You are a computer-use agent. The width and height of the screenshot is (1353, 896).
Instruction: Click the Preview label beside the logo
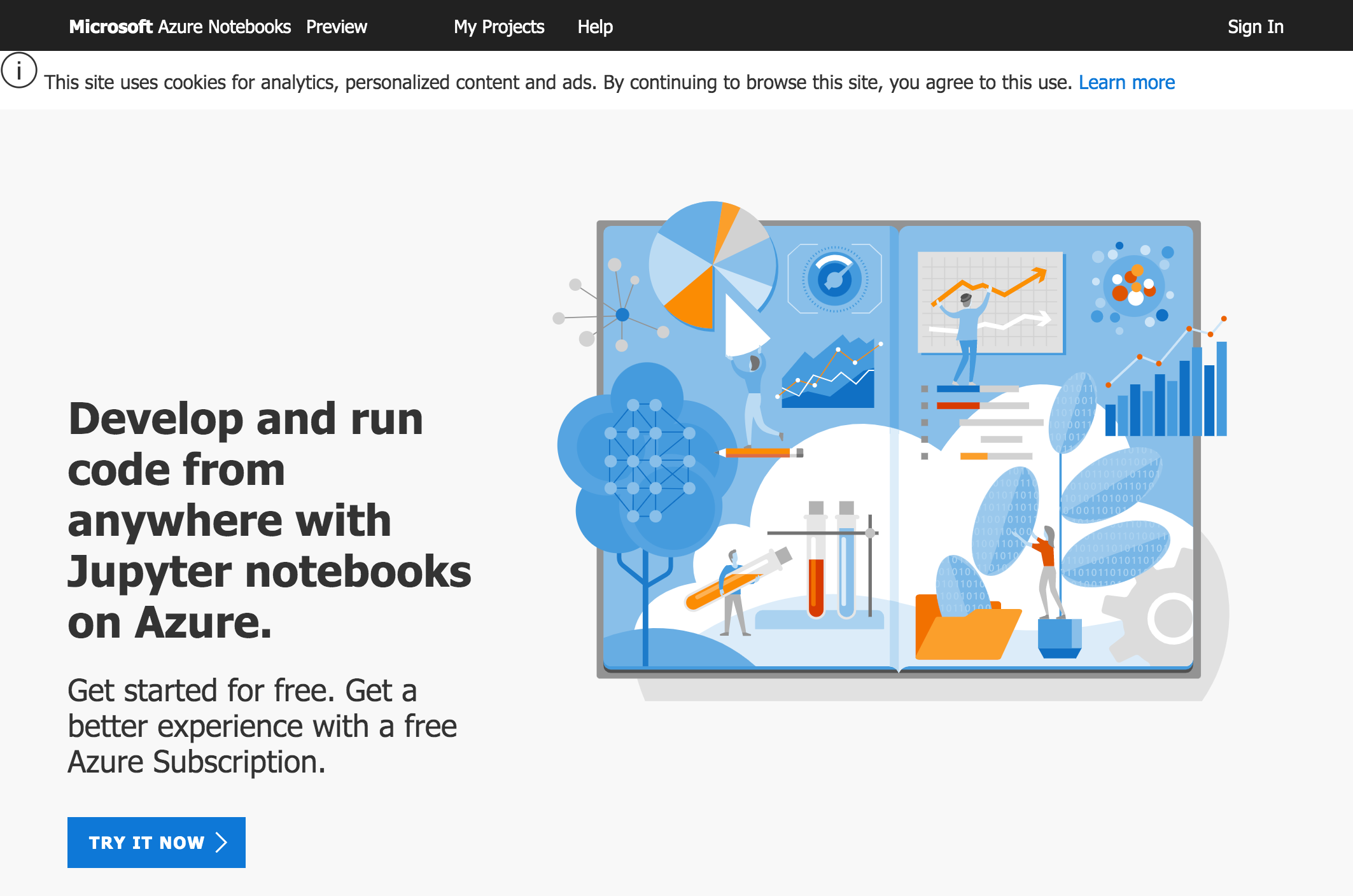pyautogui.click(x=337, y=26)
